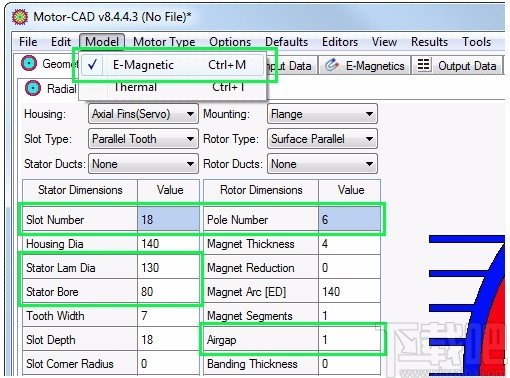Click the Motor-CAD application icon in title bar

20,16
